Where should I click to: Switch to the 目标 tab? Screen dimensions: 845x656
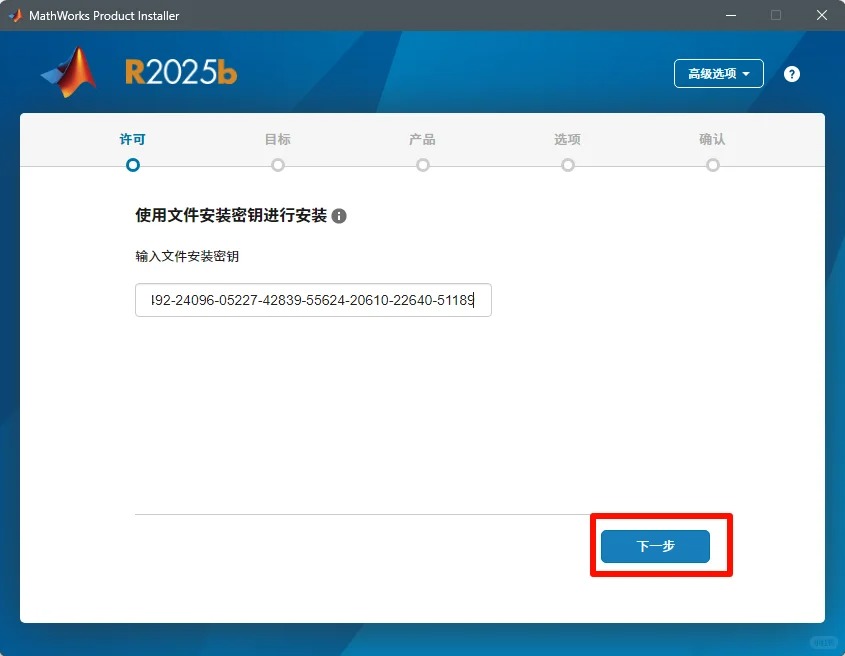click(278, 140)
